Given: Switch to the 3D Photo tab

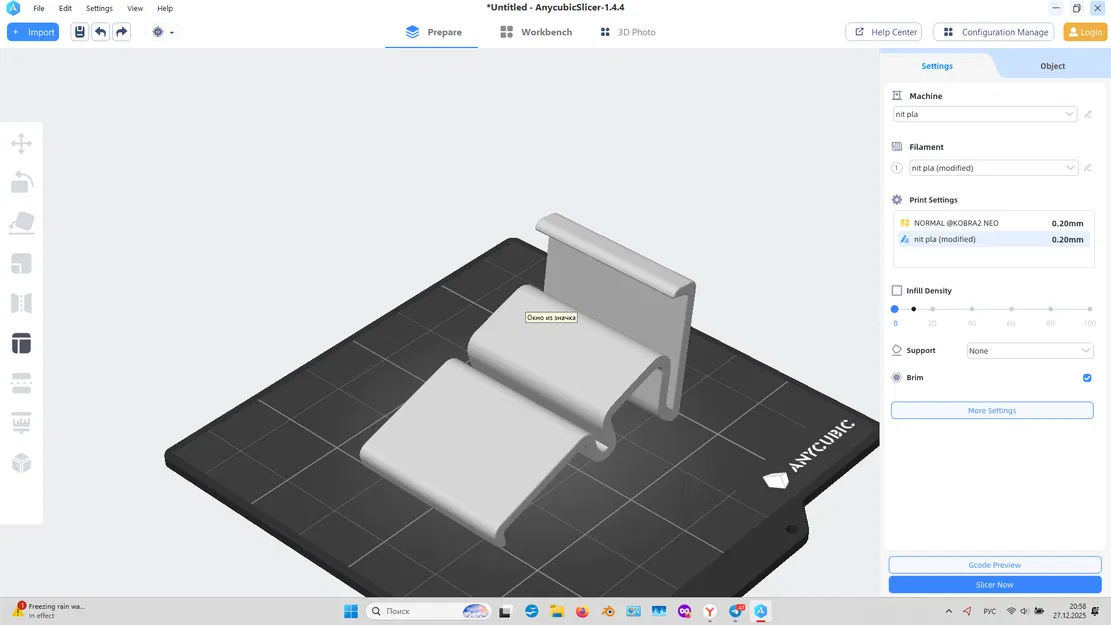Looking at the screenshot, I should 628,32.
